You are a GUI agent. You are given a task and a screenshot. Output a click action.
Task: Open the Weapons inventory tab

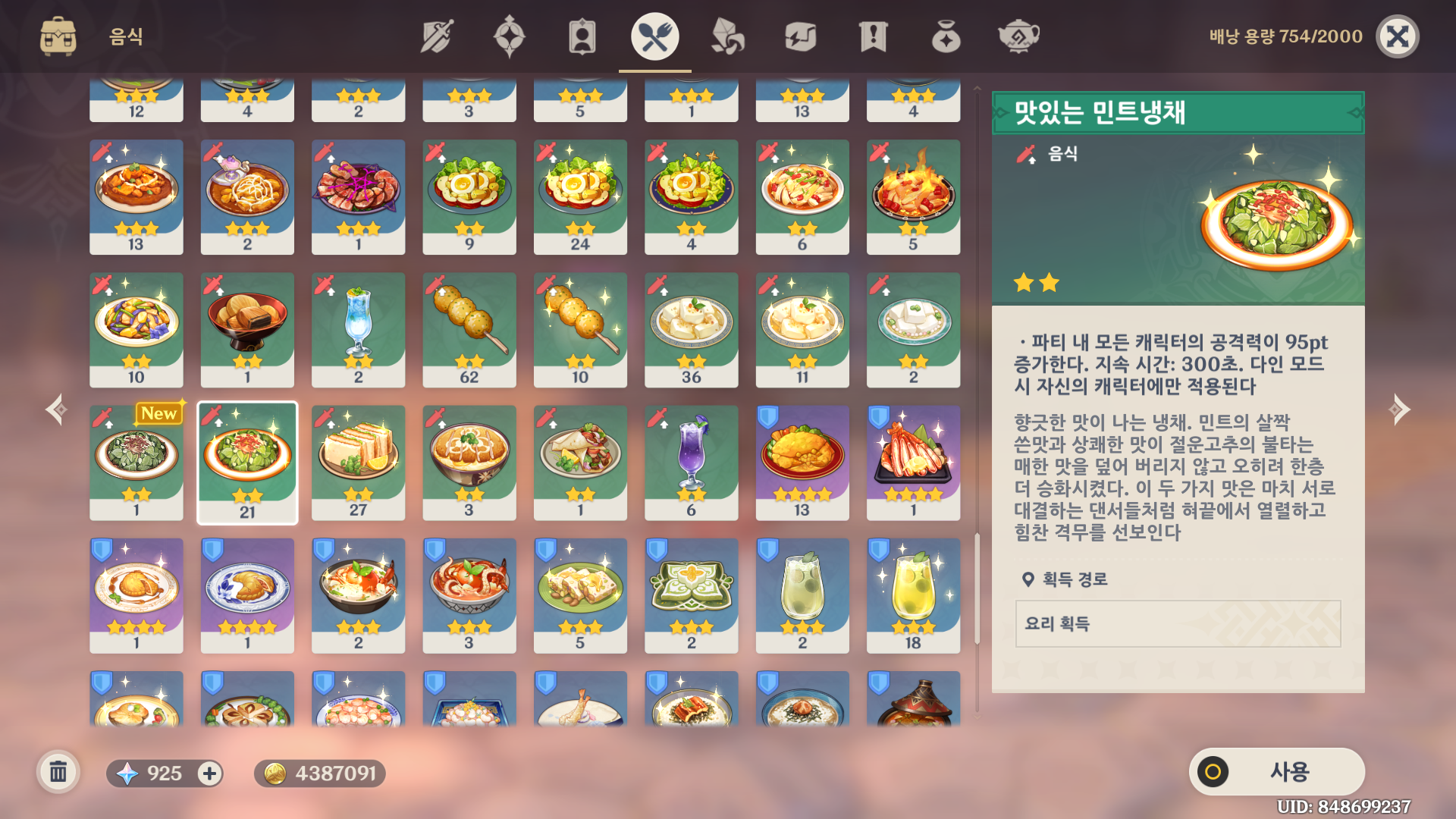point(437,36)
